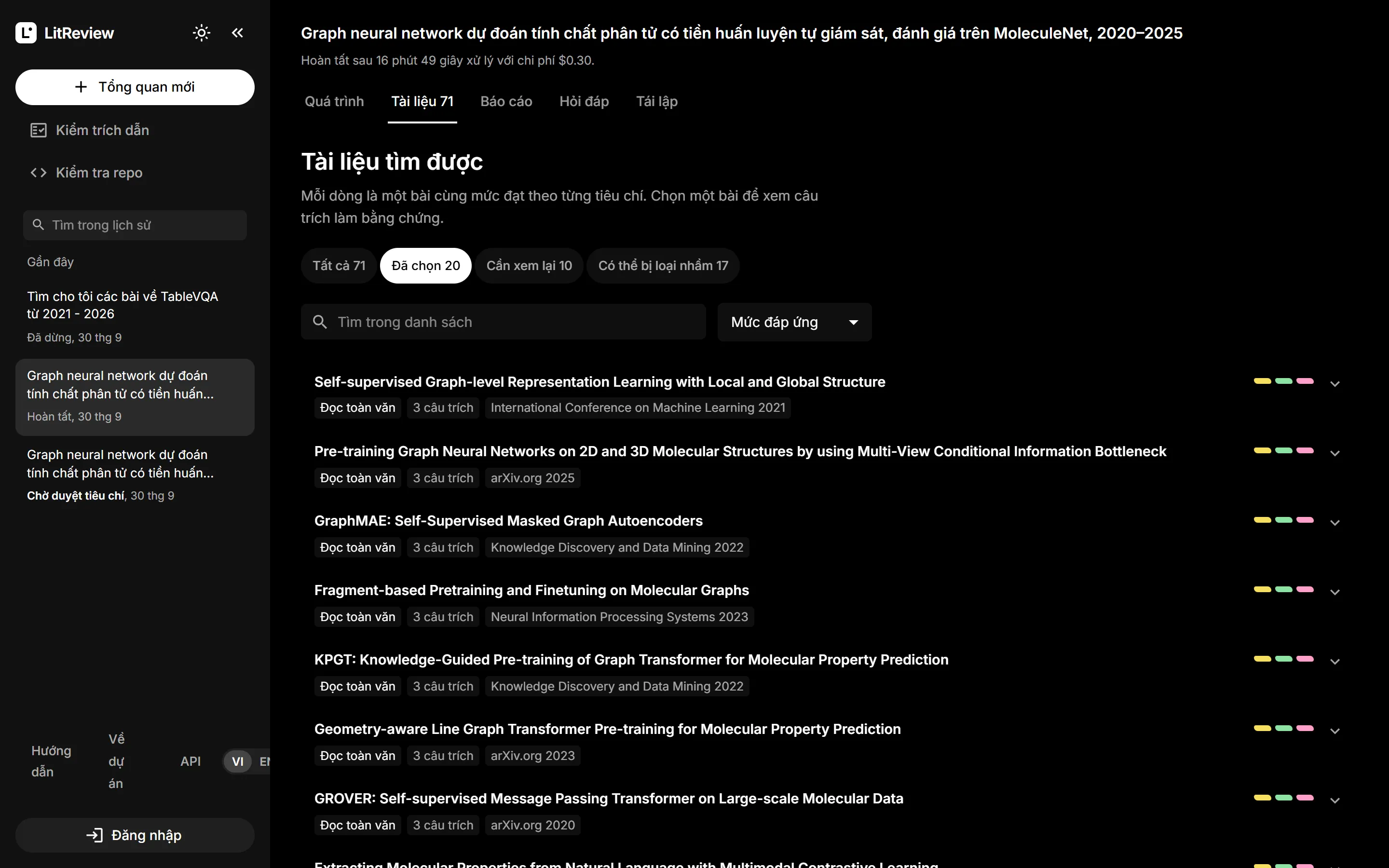Collapse the sidebar with double-chevron icon
This screenshot has width=1389, height=868.
[237, 33]
